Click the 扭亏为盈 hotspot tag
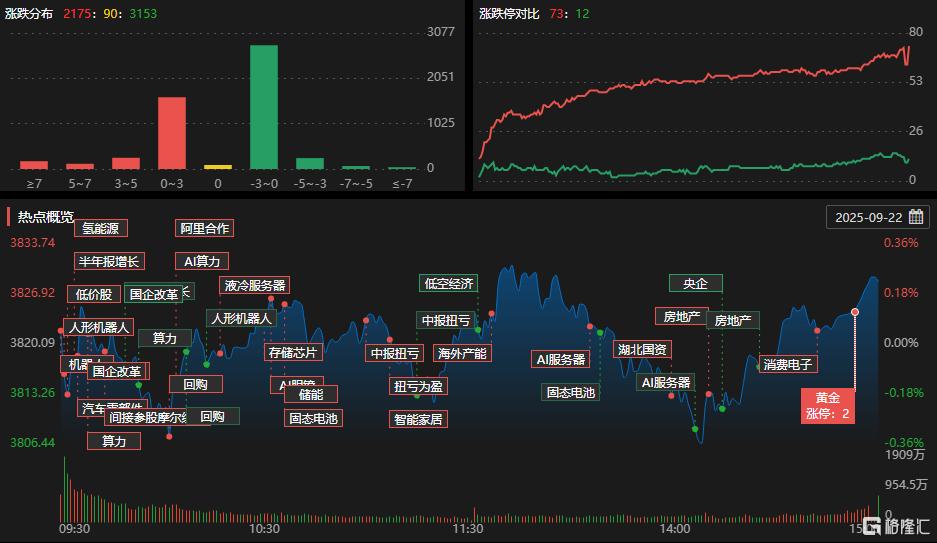Screen dimensions: 937x543 coord(417,386)
